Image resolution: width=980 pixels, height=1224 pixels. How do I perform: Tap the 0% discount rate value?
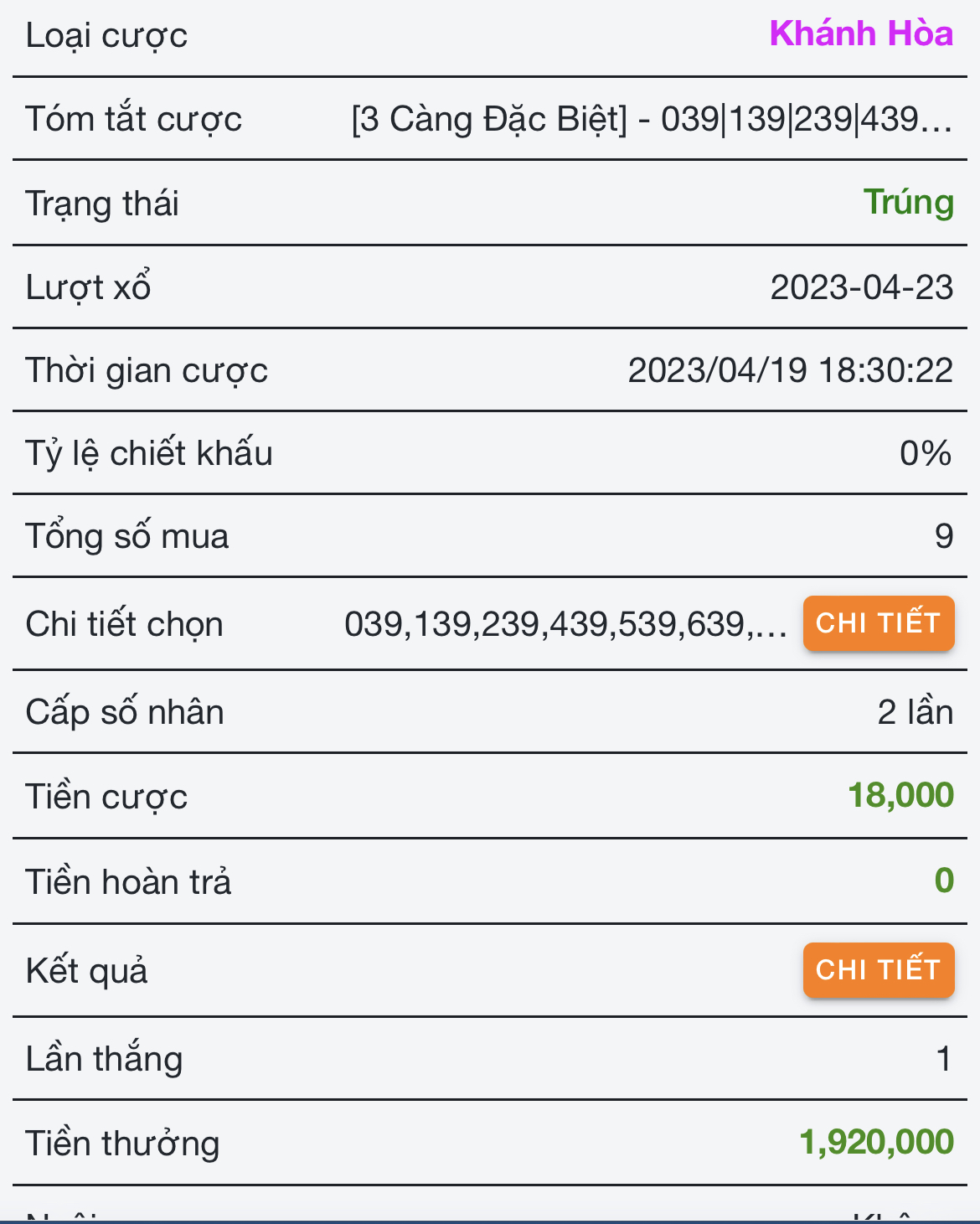(925, 453)
